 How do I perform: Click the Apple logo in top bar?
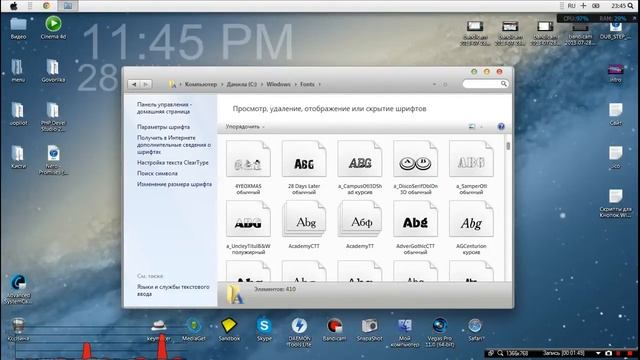click(13, 6)
